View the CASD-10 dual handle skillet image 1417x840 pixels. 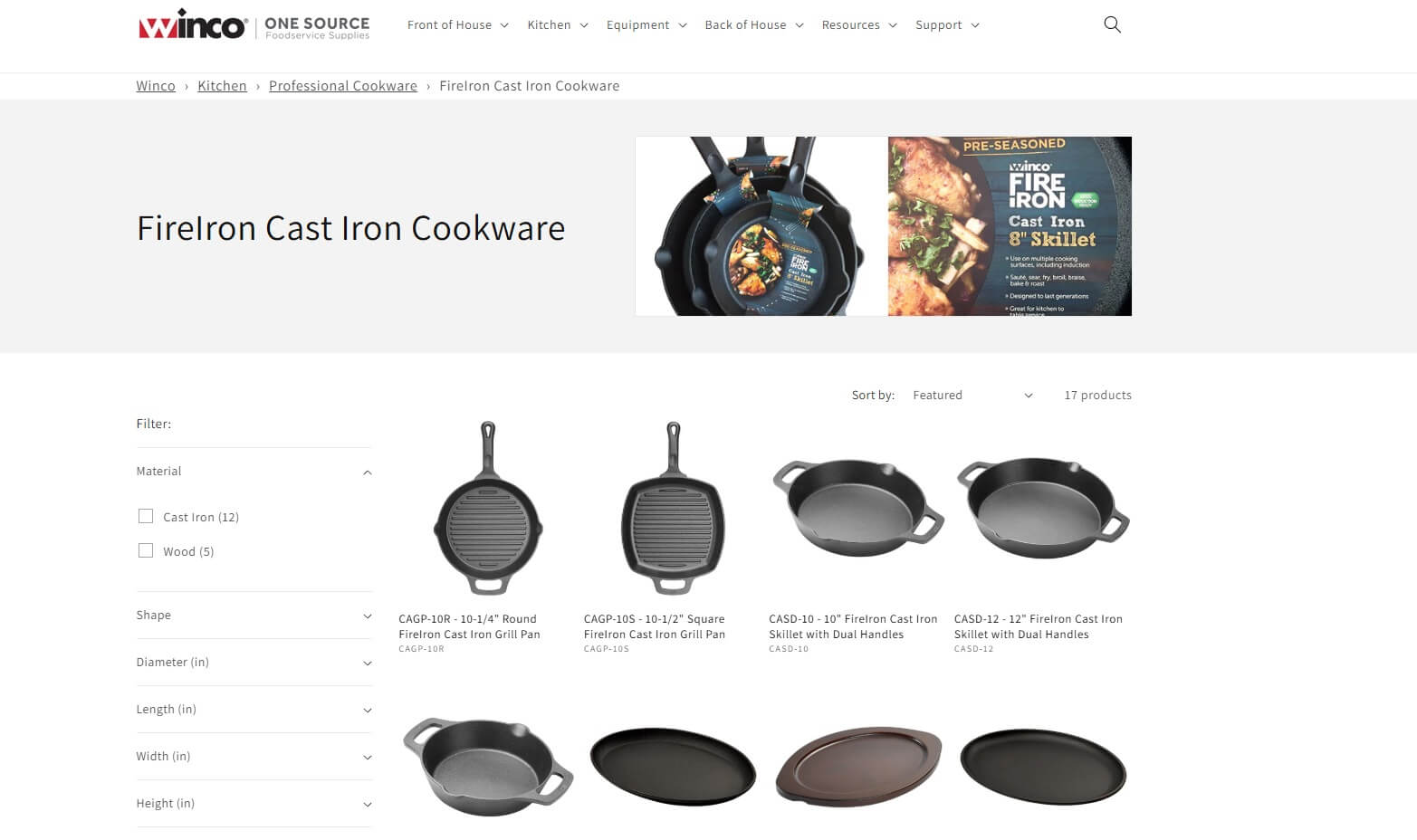[x=857, y=508]
